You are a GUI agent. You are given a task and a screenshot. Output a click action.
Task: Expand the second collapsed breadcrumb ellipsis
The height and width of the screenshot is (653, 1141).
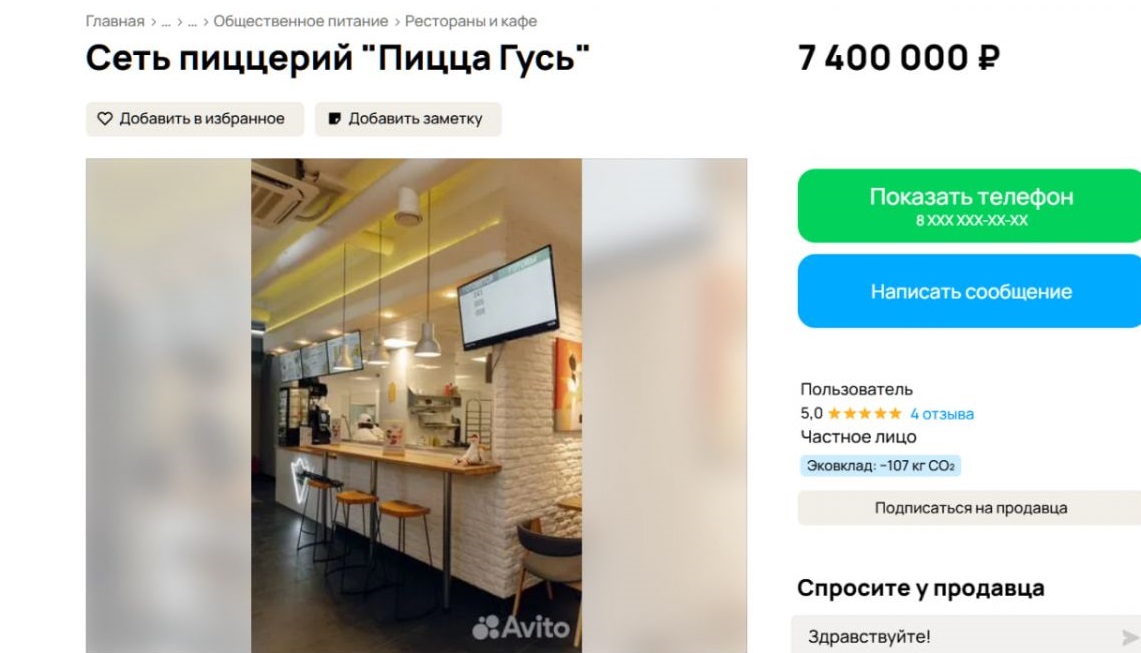tap(192, 22)
